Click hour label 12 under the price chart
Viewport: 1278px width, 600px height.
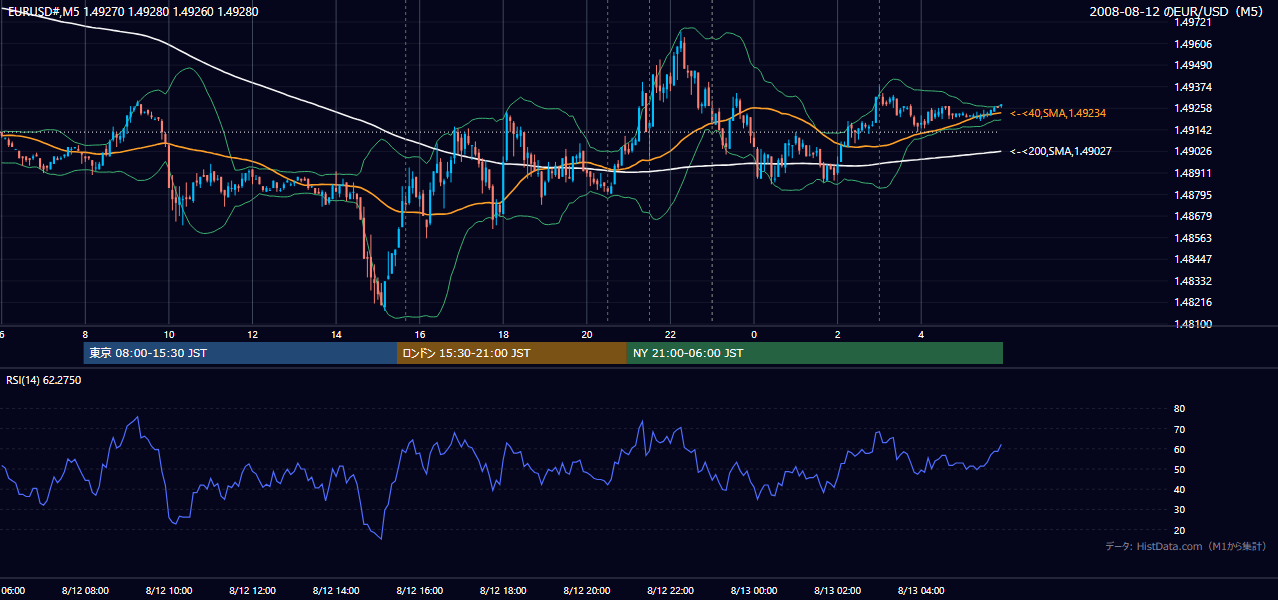click(x=252, y=334)
